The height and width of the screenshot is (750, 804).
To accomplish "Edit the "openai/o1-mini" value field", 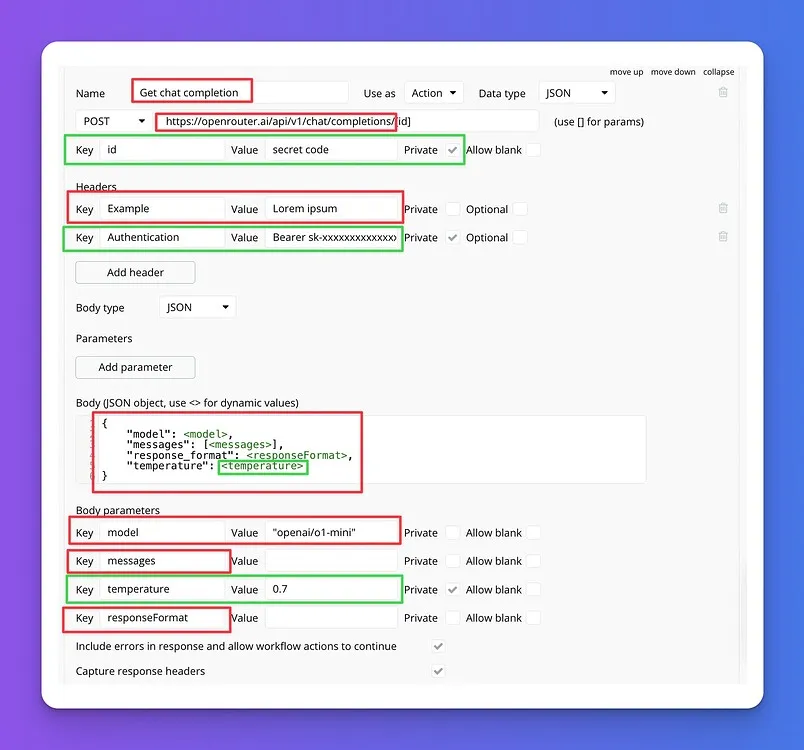I will [331, 532].
